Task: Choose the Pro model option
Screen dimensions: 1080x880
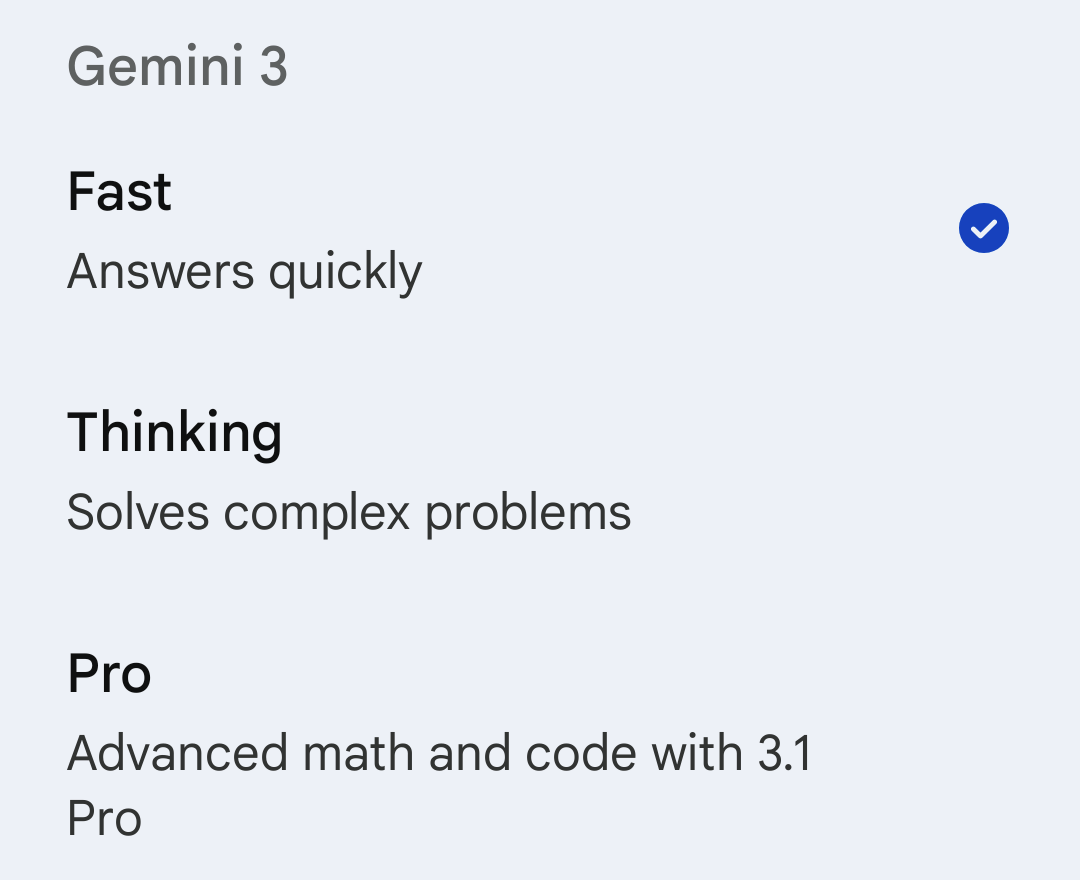Action: (x=400, y=740)
